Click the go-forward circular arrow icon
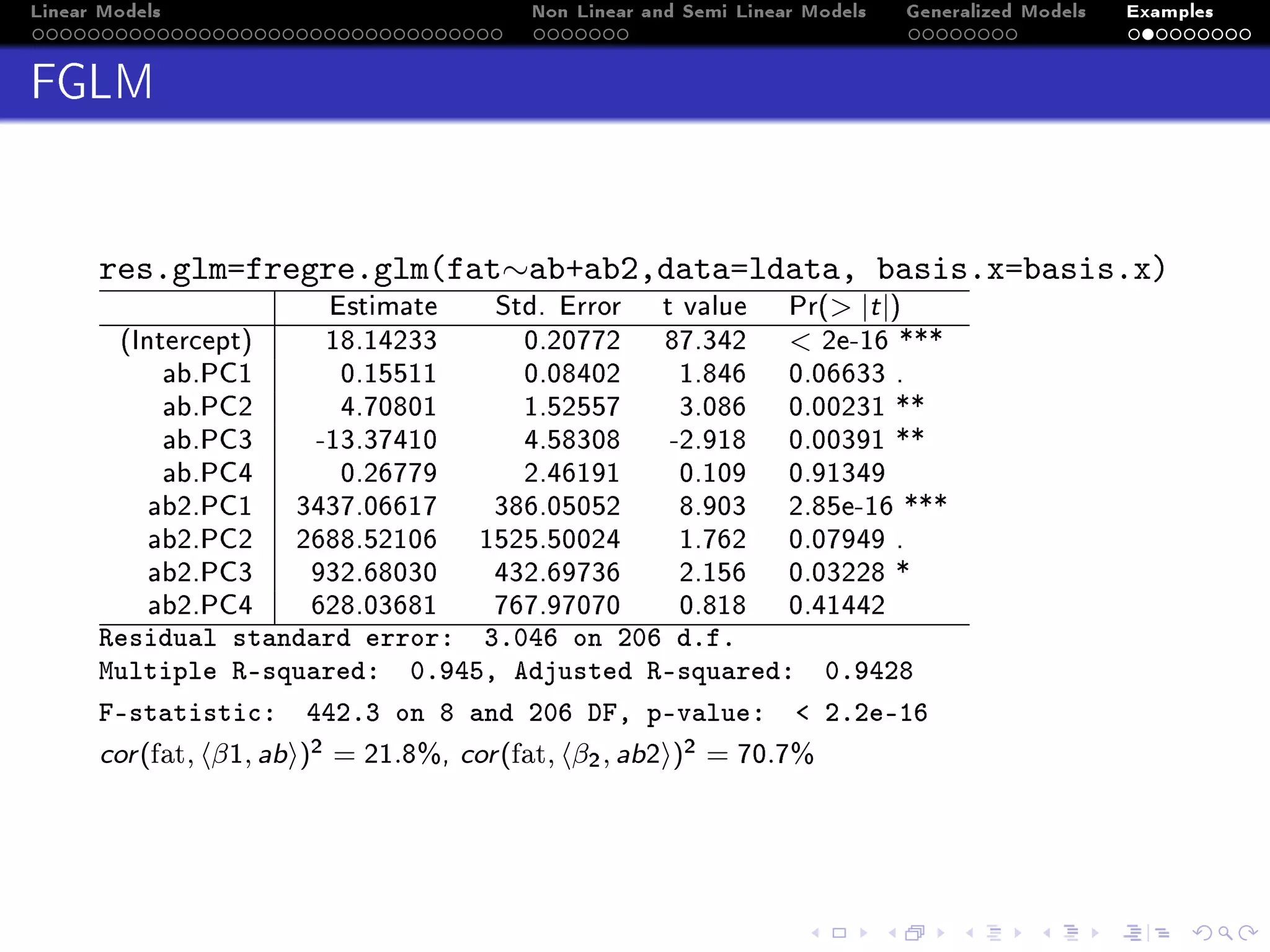The width and height of the screenshot is (1270, 952). [x=1248, y=933]
